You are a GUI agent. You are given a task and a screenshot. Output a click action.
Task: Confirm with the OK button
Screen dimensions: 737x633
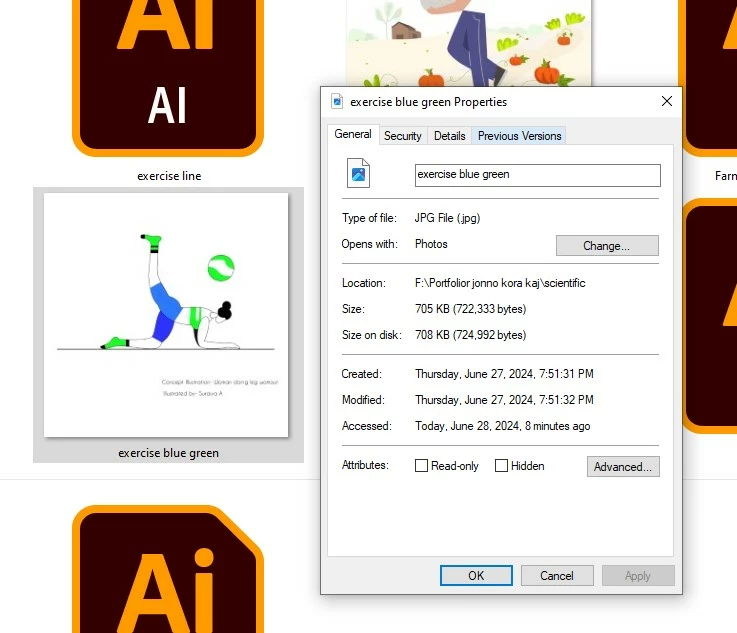(476, 576)
